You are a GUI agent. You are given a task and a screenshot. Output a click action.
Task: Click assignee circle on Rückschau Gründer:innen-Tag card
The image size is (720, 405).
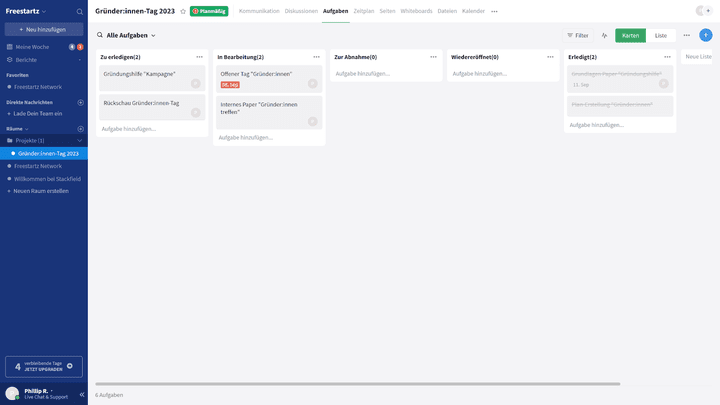pyautogui.click(x=196, y=112)
